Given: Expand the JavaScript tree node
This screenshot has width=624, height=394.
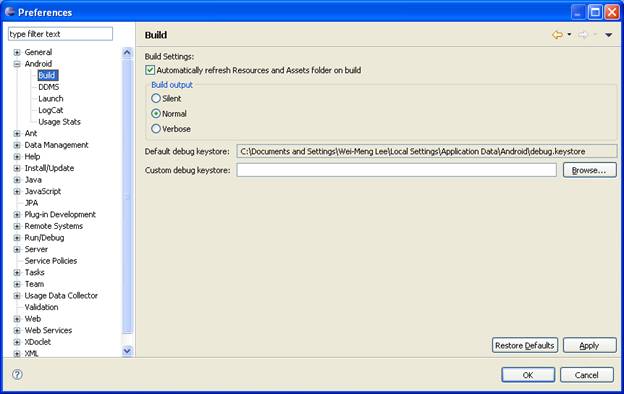Looking at the screenshot, I should tap(17, 191).
